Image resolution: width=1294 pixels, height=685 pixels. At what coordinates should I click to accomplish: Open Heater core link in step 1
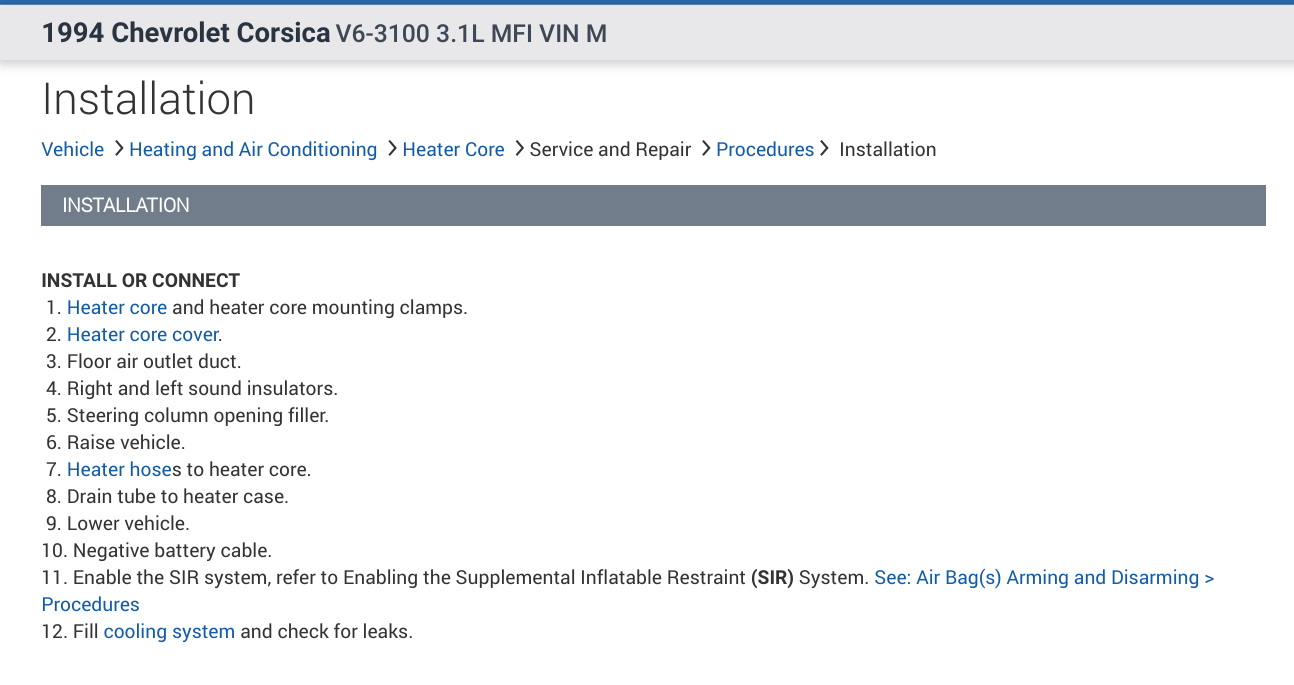[117, 308]
